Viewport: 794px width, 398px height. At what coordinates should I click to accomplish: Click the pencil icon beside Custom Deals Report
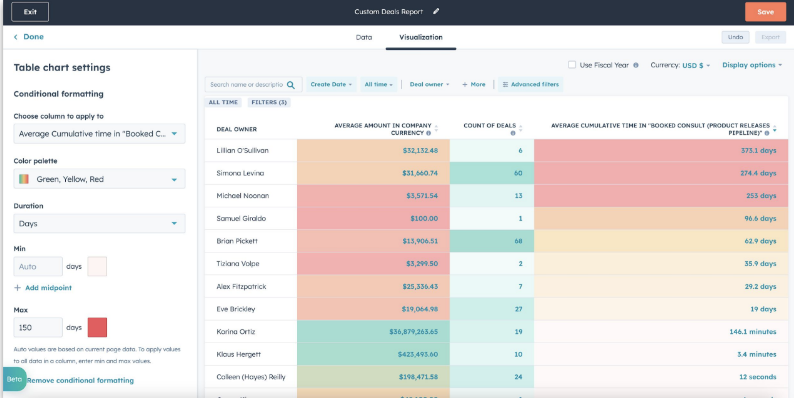[x=436, y=11]
